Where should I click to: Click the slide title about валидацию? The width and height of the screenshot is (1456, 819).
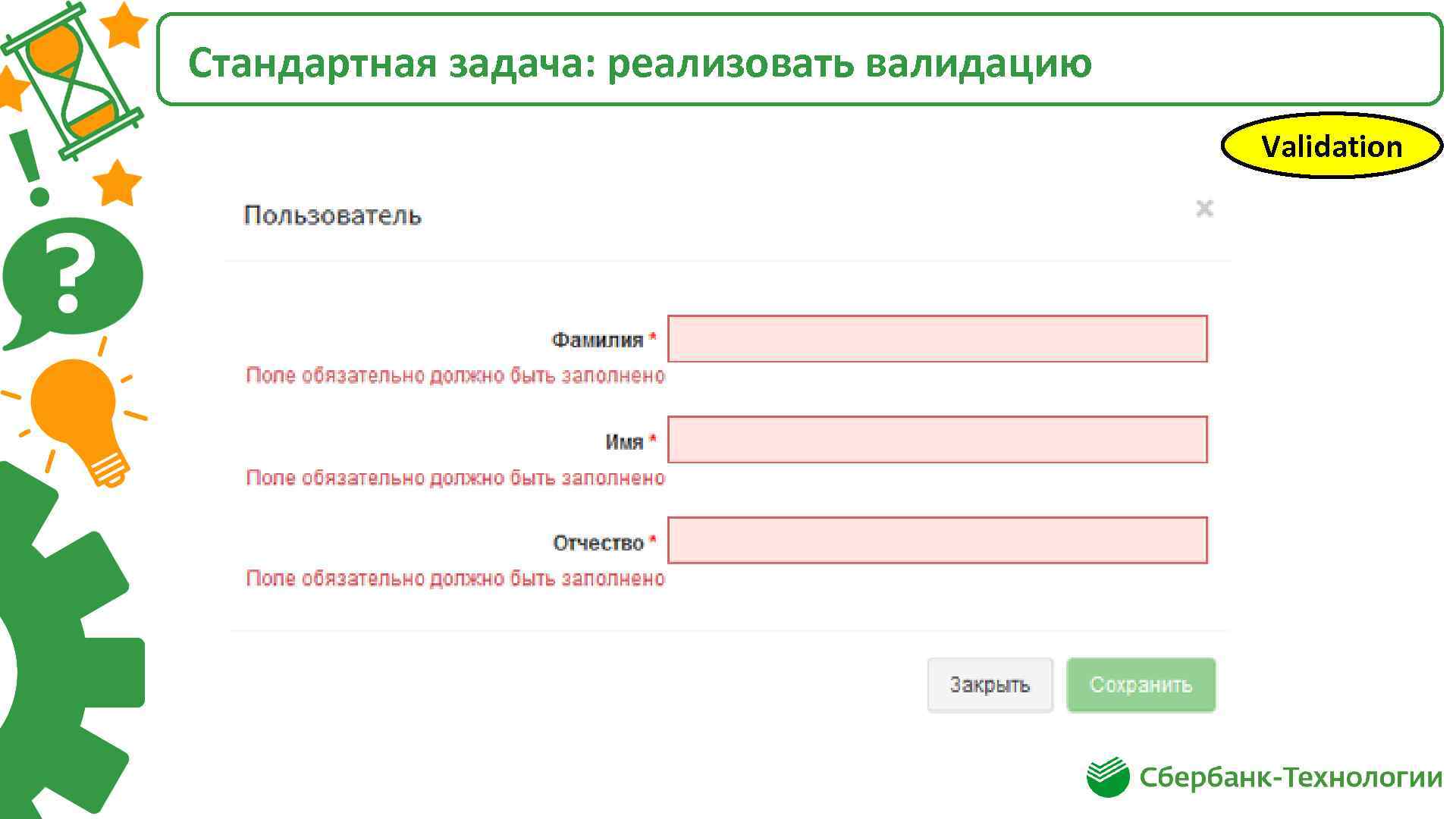(639, 62)
